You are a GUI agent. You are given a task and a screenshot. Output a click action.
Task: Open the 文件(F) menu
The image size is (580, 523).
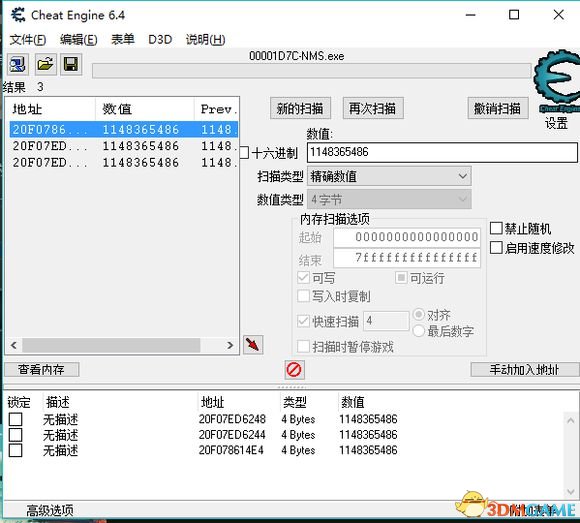click(28, 40)
